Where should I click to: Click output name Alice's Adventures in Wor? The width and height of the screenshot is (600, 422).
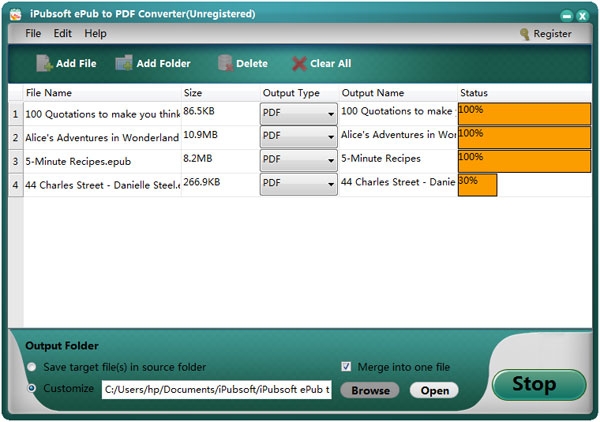(x=398, y=137)
